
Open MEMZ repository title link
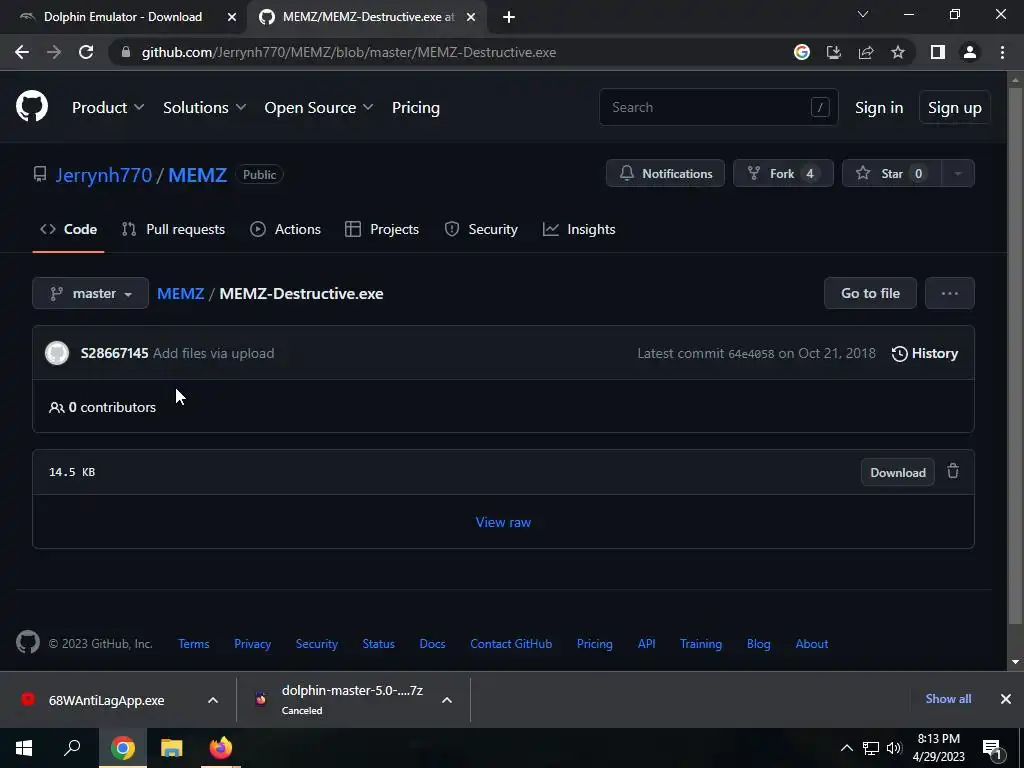197,175
